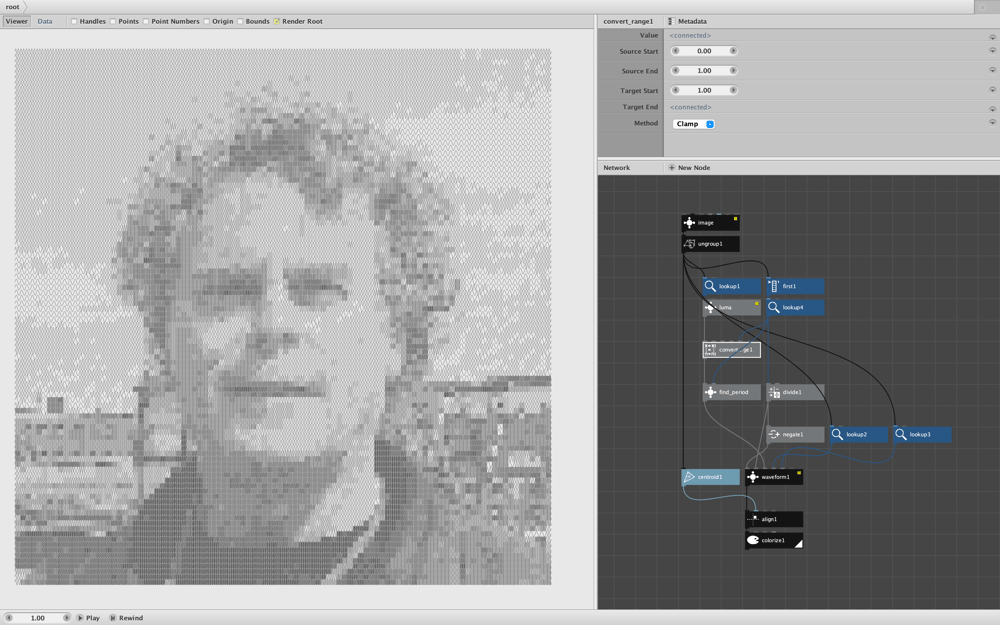Switch to the Data tab
Screen dimensions: 1000x625
pyautogui.click(x=45, y=21)
